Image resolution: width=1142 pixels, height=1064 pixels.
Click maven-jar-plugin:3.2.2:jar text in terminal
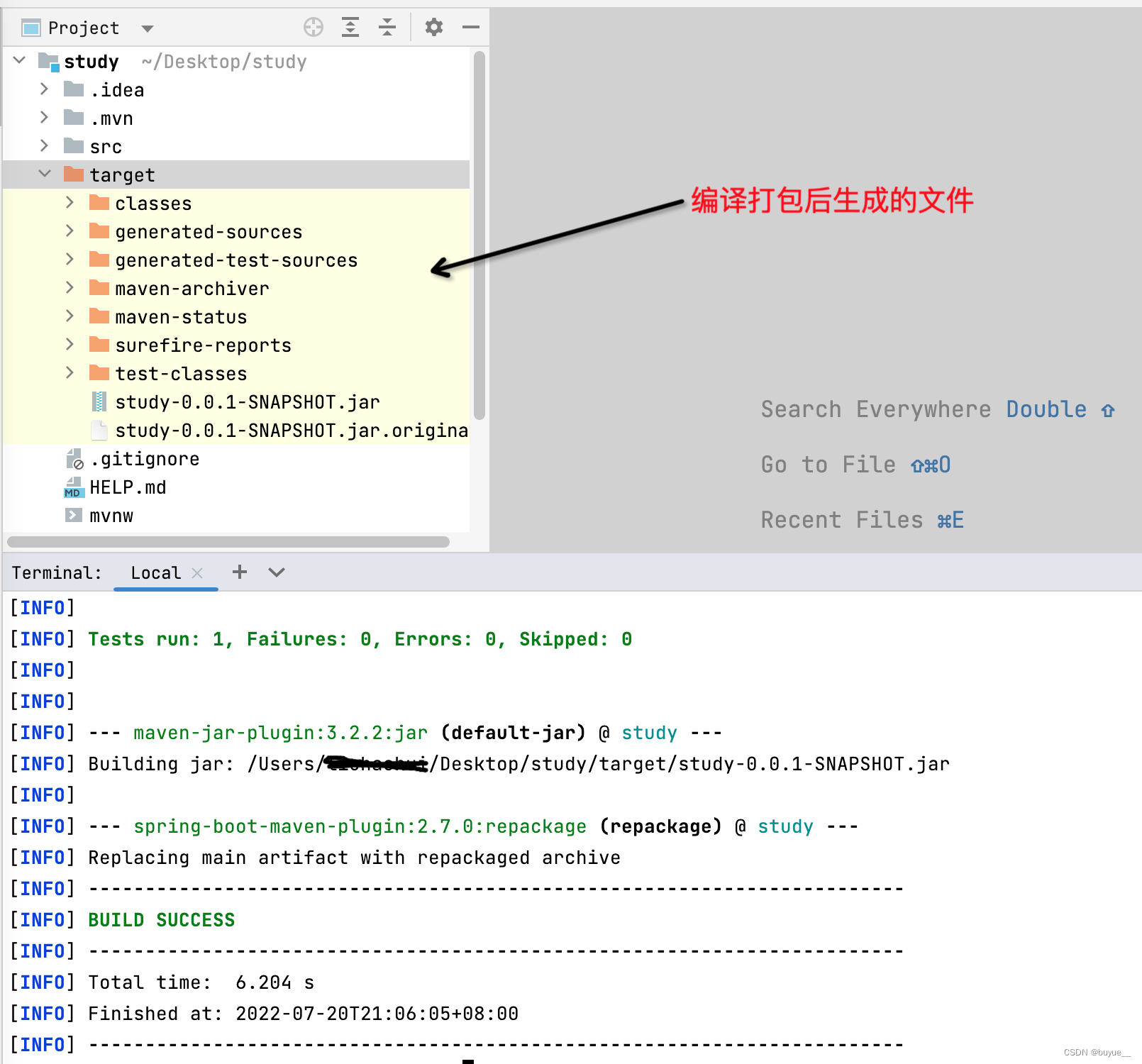pyautogui.click(x=281, y=733)
